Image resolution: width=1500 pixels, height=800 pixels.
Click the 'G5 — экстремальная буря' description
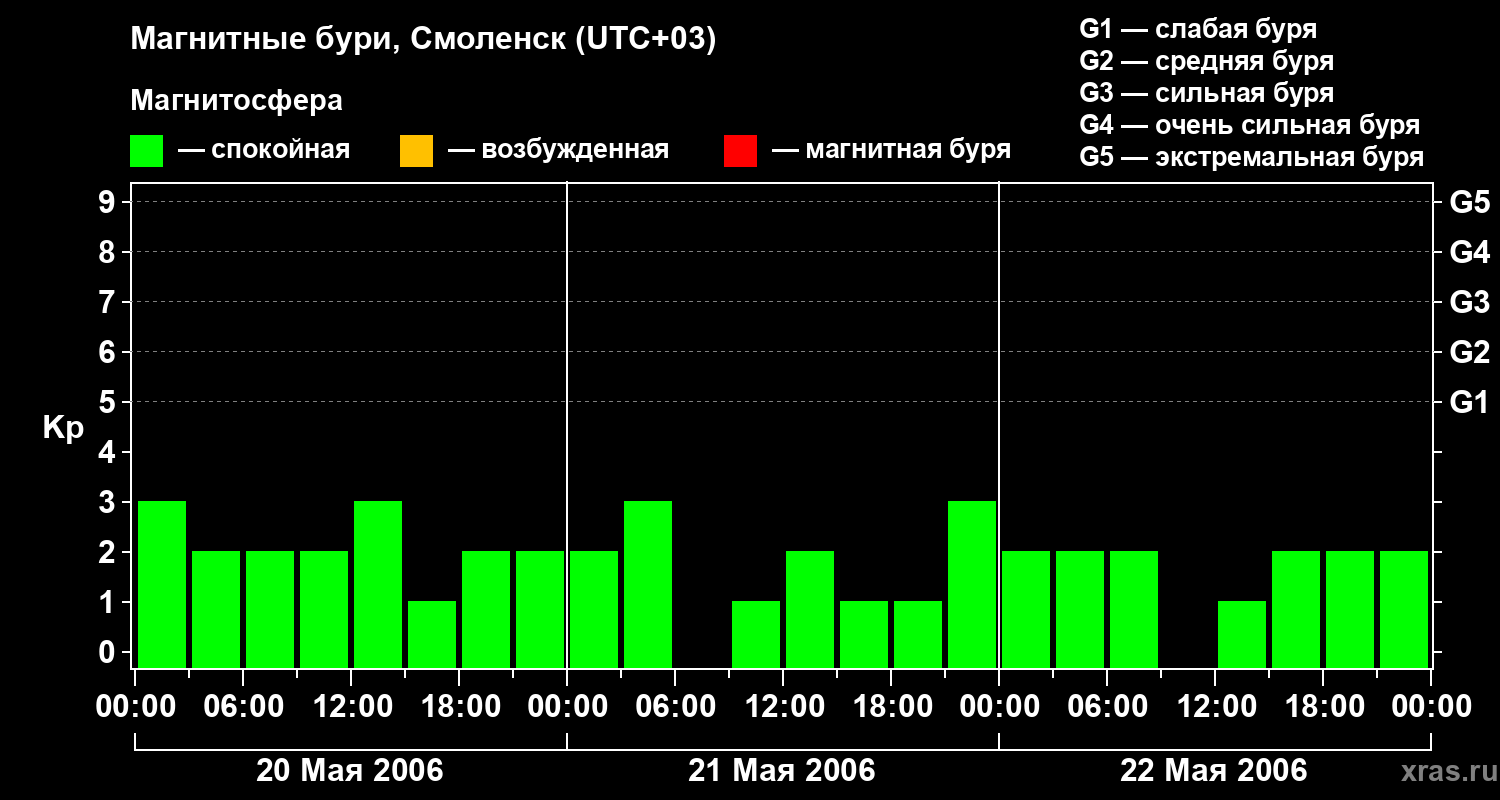[x=1252, y=157]
